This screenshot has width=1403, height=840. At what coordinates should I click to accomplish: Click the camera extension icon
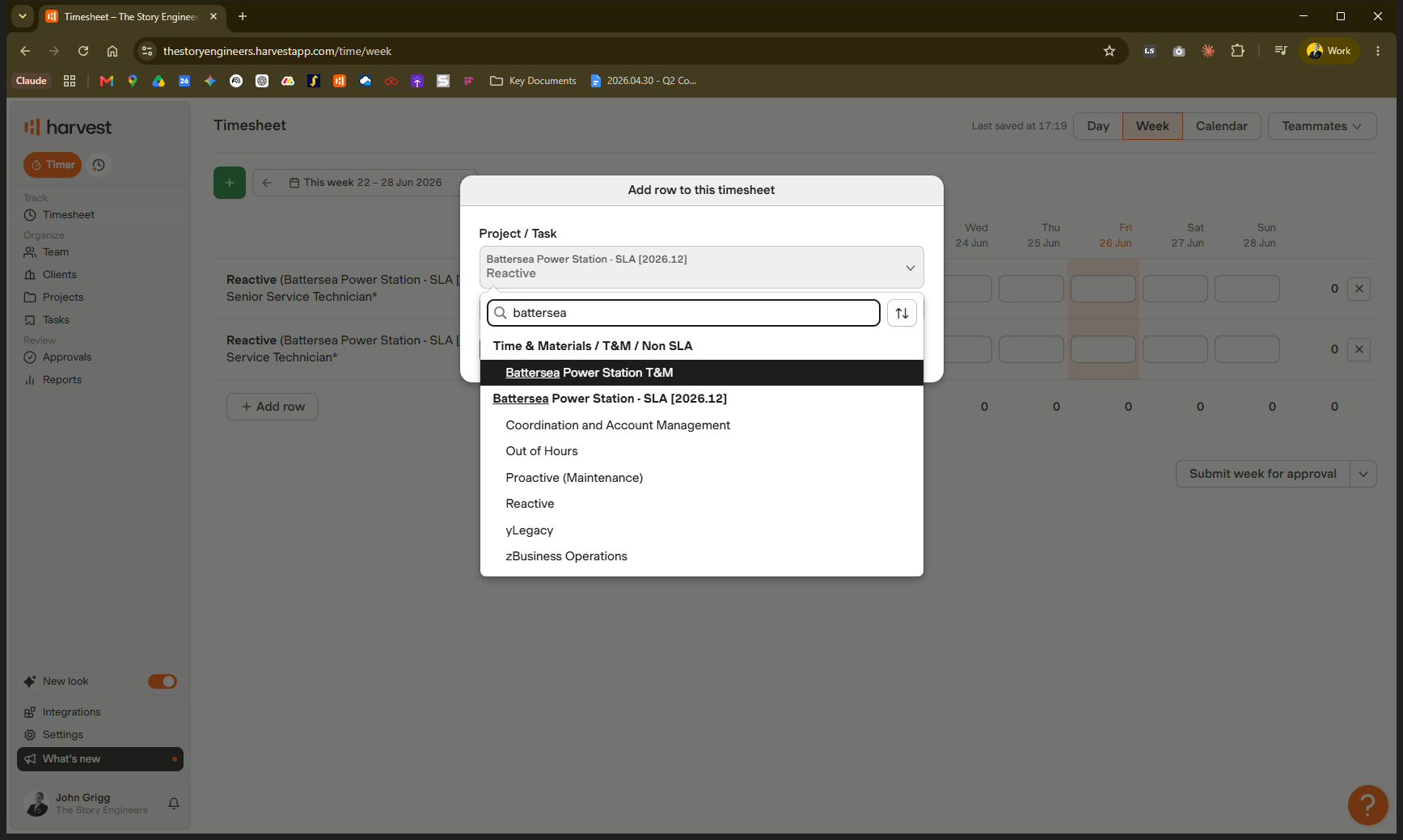pyautogui.click(x=1179, y=51)
